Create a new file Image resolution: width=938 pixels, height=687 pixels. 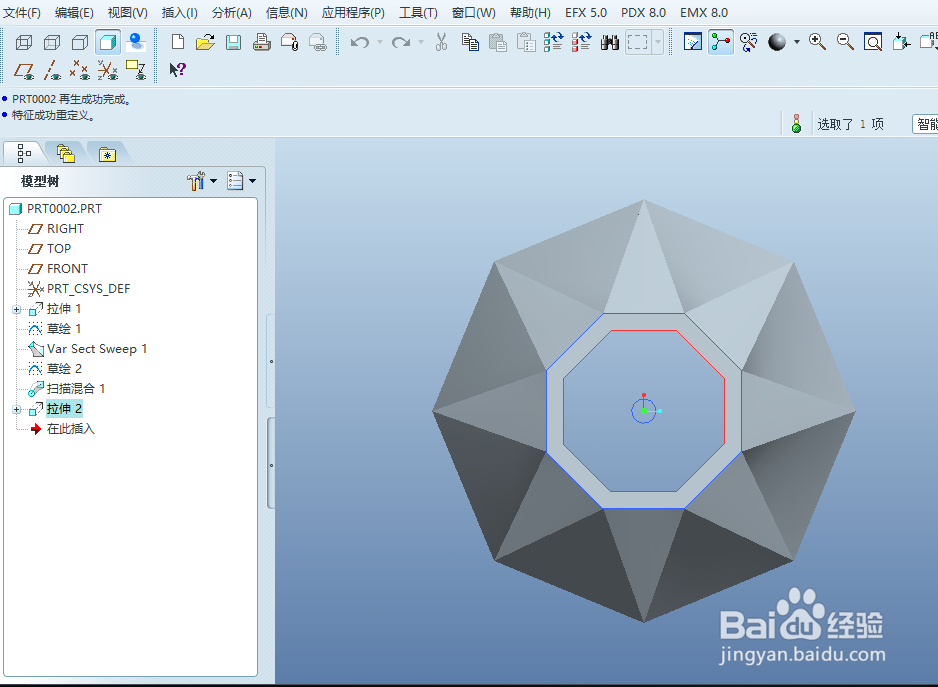(x=178, y=42)
